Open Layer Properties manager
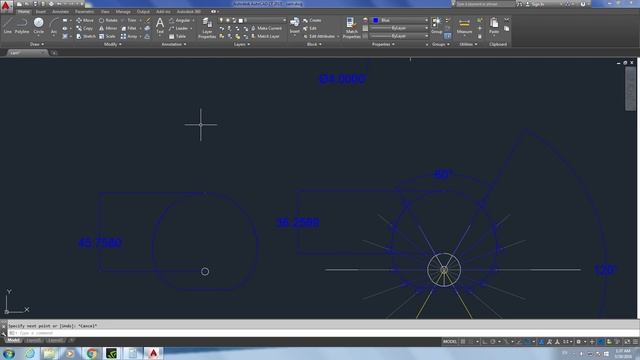Image resolution: width=640 pixels, height=360 pixels. (x=207, y=28)
